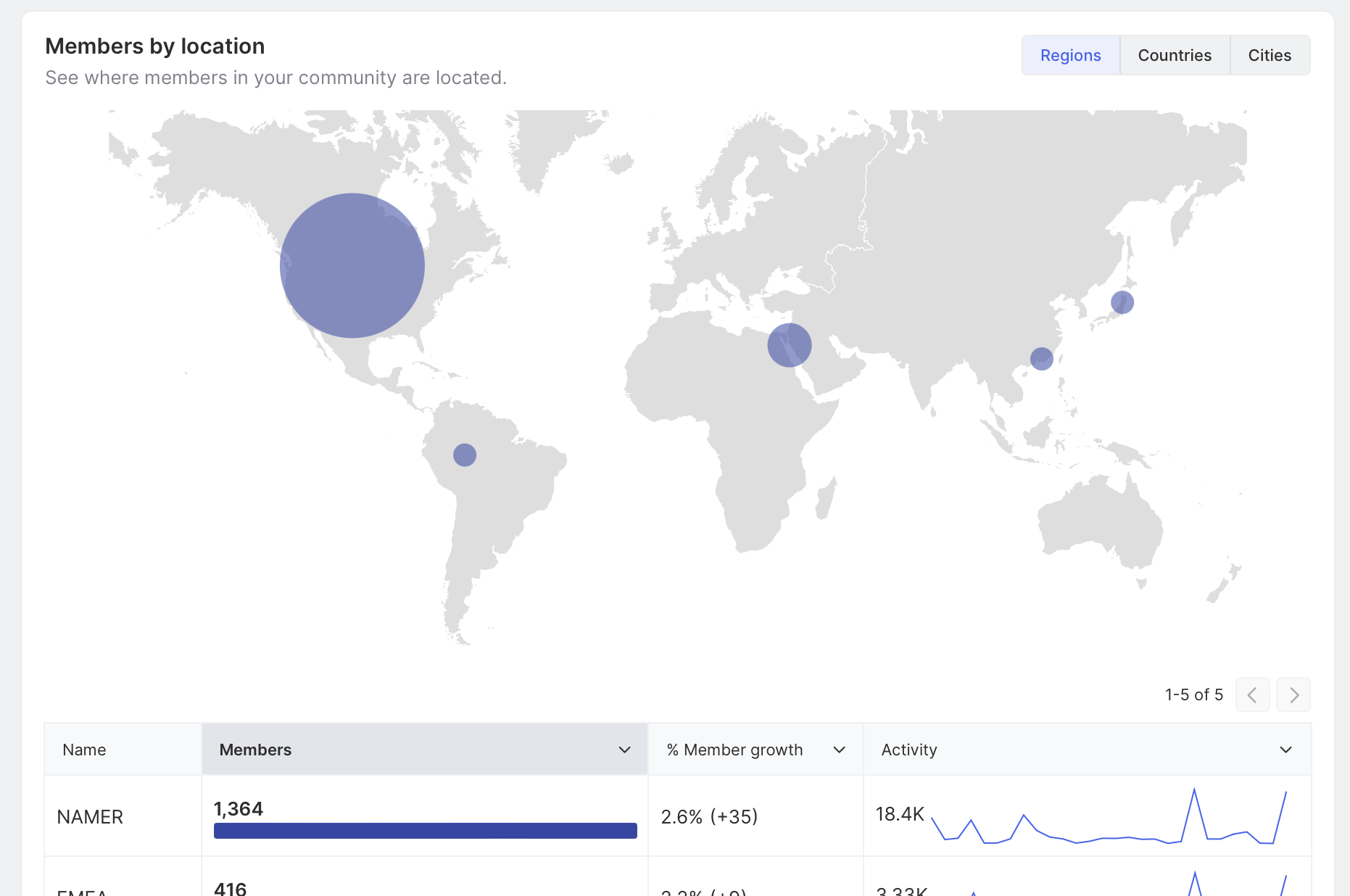The height and width of the screenshot is (896, 1350).
Task: Click the Middle East bubble on map
Action: pyautogui.click(x=790, y=345)
